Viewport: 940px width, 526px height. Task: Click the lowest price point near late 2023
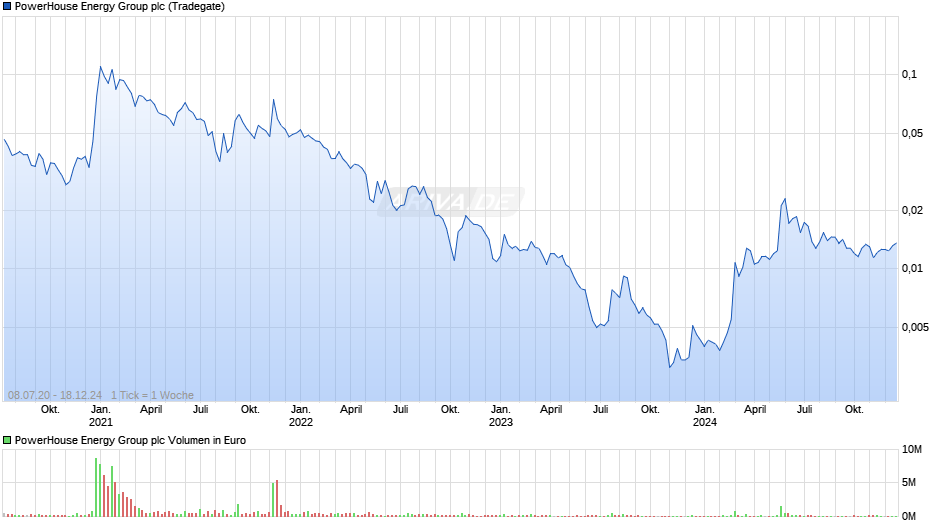pos(670,367)
